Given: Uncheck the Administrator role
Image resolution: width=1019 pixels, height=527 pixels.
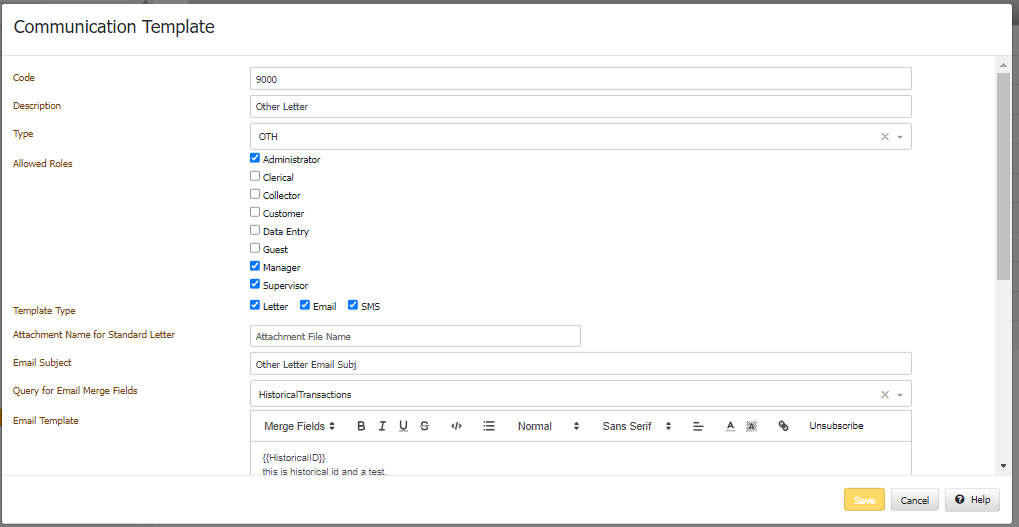Looking at the screenshot, I should coord(255,158).
